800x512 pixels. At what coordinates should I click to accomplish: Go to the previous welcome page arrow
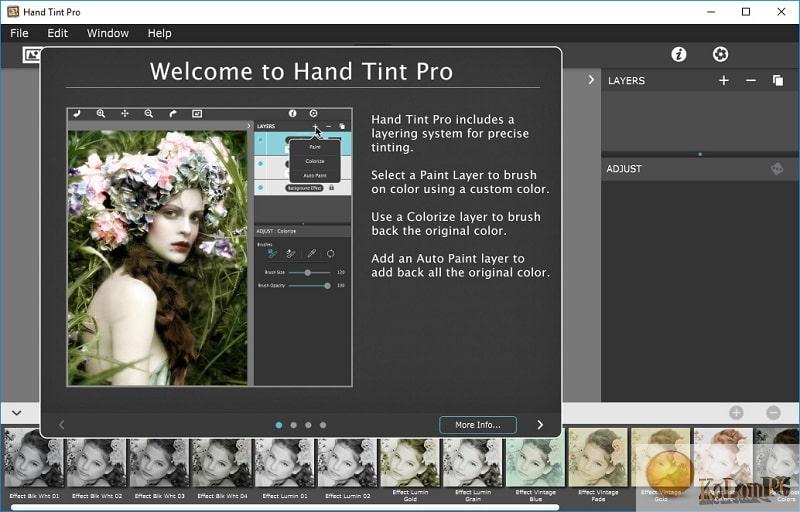click(61, 425)
